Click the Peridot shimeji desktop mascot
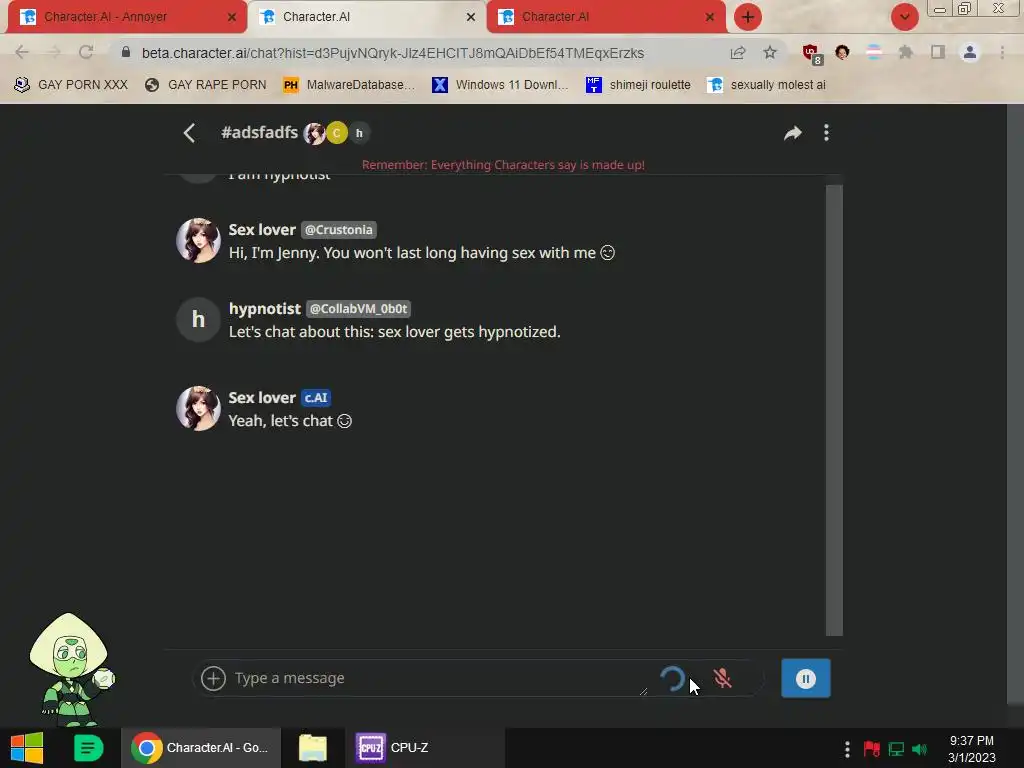The image size is (1024, 768). pyautogui.click(x=71, y=669)
